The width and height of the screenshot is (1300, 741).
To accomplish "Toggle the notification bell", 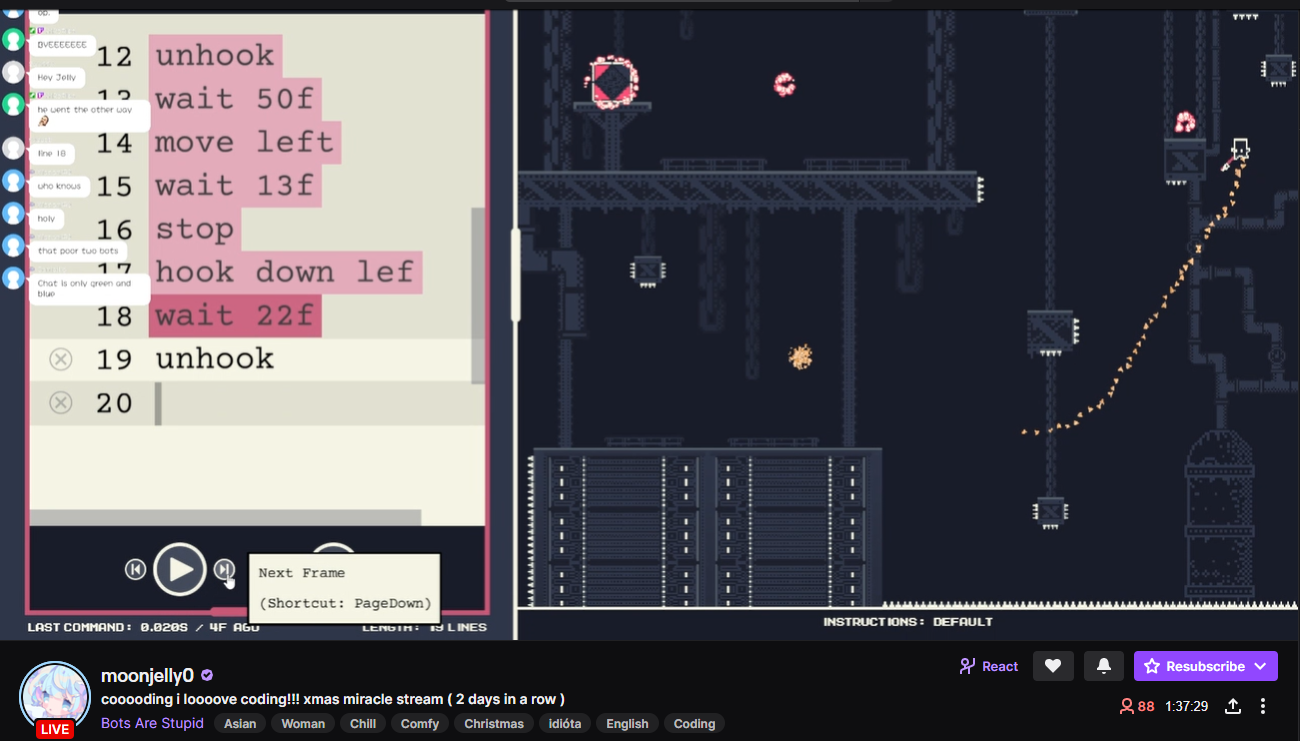I will pyautogui.click(x=1104, y=666).
